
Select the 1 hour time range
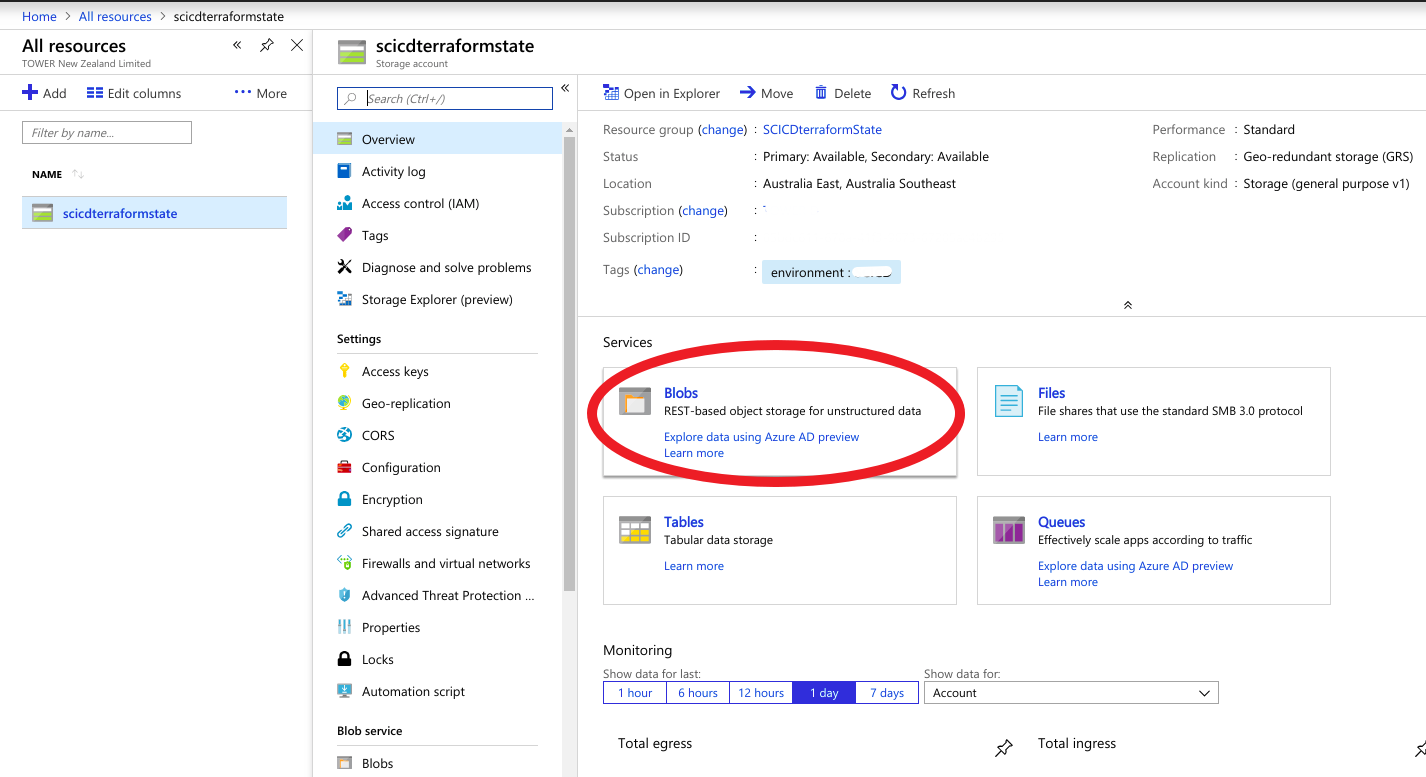click(635, 693)
